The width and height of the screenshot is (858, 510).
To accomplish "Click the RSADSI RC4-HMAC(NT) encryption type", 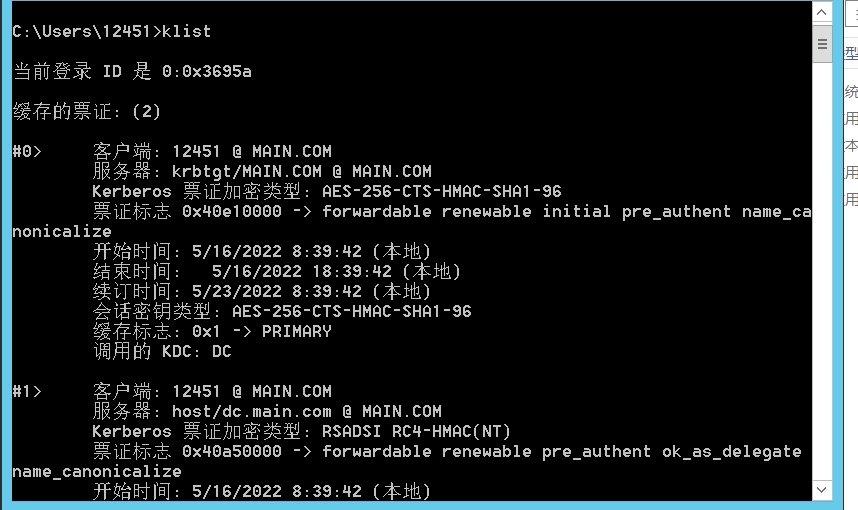I will pyautogui.click(x=416, y=431).
